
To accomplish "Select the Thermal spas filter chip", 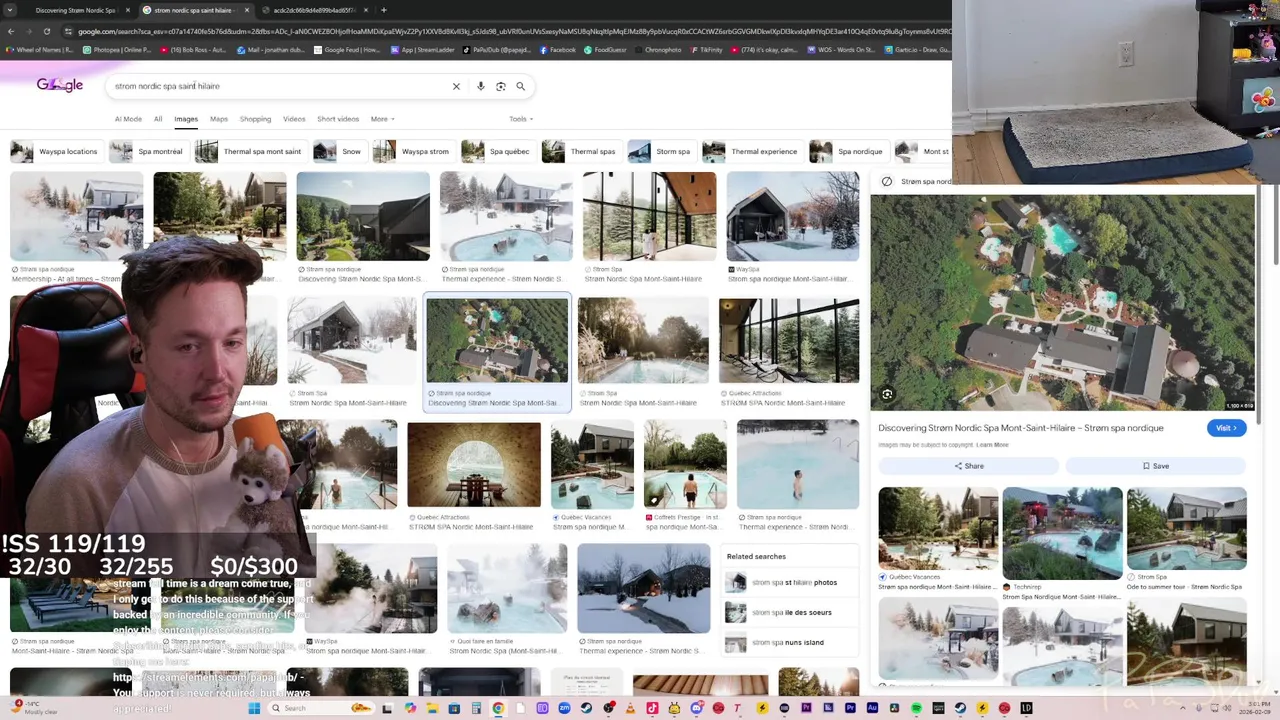I will [581, 152].
